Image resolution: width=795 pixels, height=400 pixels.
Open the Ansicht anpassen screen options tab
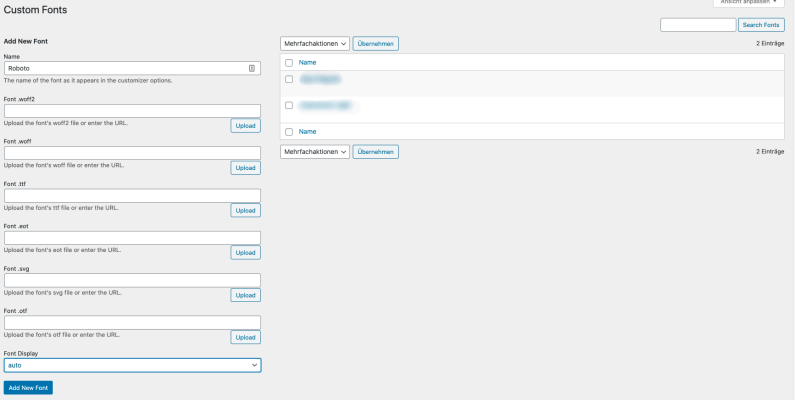[x=748, y=3]
